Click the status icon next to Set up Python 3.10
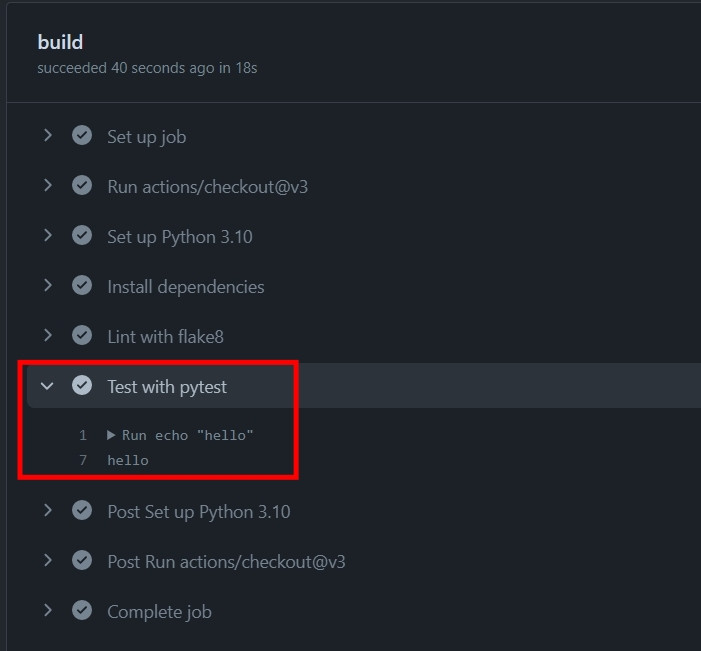The height and width of the screenshot is (651, 701). [82, 236]
